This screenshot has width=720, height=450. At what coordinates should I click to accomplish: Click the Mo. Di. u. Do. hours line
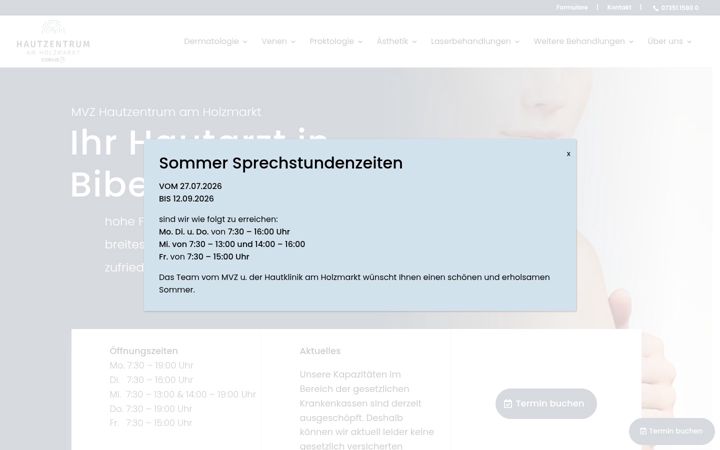tap(224, 232)
